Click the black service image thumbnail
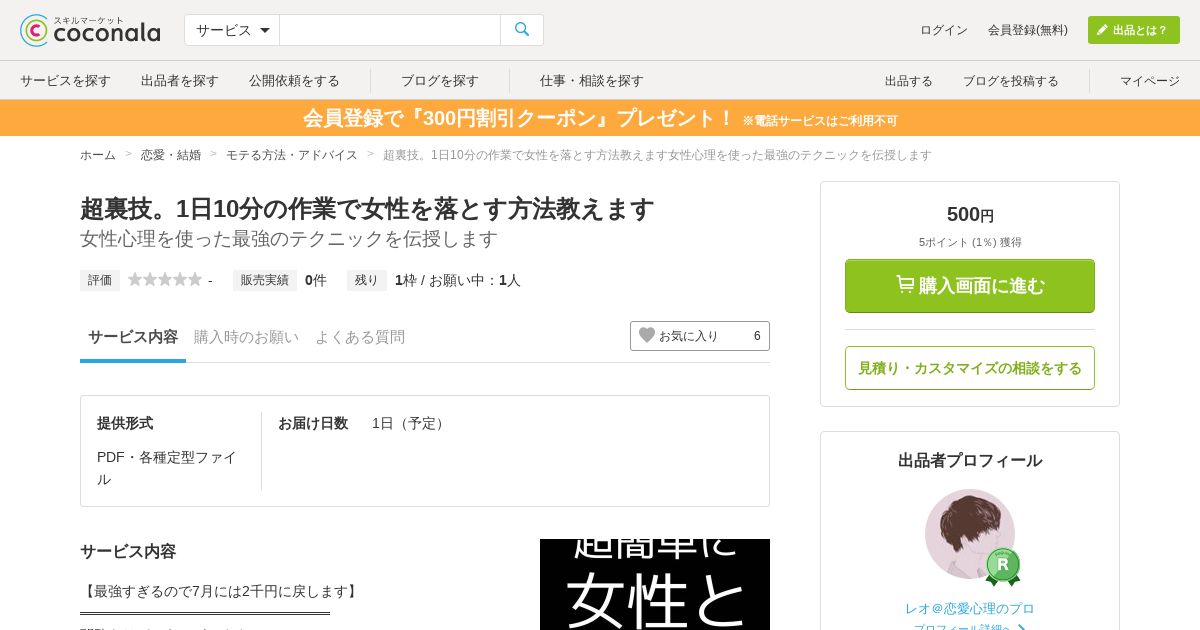The image size is (1200, 630). [x=655, y=584]
